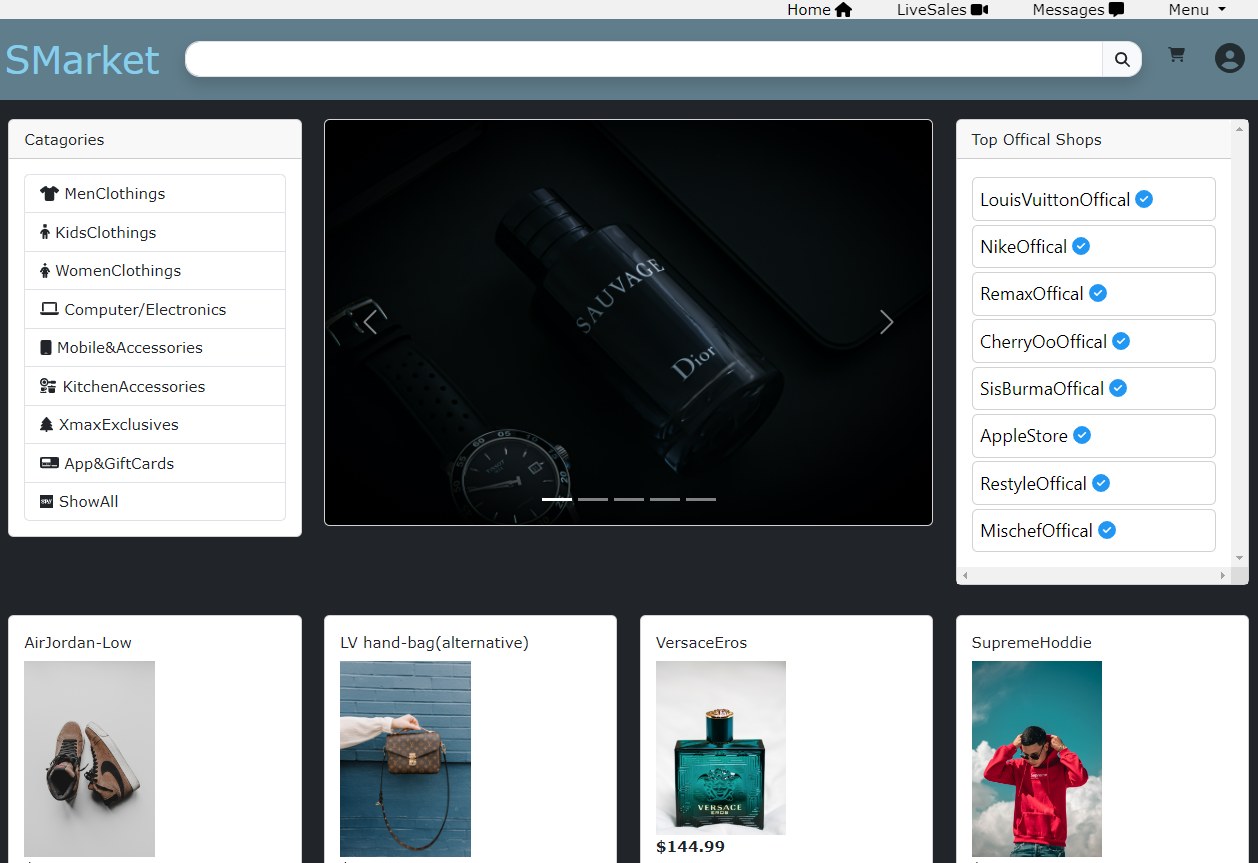This screenshot has width=1258, height=863.
Task: Go to Home via house icon
Action: coord(843,10)
